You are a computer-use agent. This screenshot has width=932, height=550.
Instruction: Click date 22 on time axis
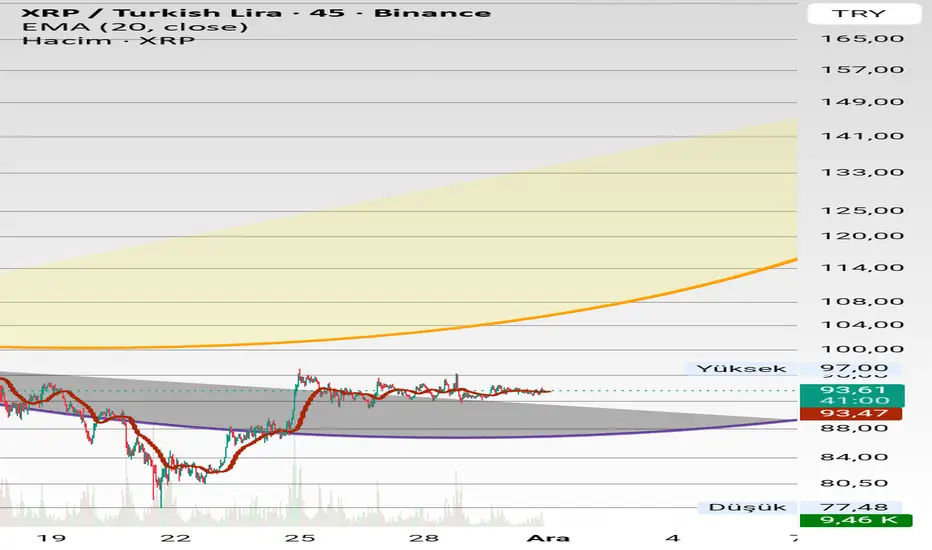tap(175, 538)
